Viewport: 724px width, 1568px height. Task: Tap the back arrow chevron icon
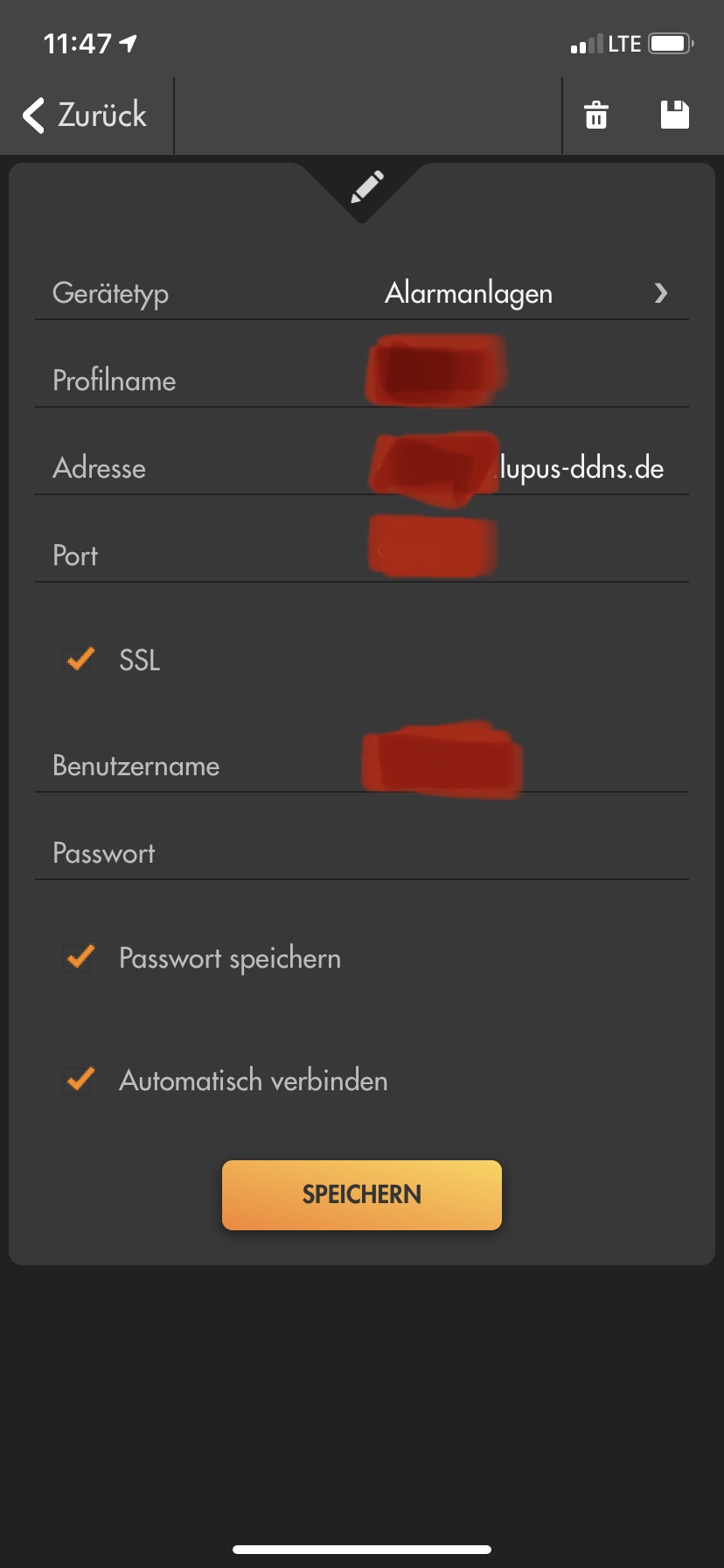(x=33, y=115)
